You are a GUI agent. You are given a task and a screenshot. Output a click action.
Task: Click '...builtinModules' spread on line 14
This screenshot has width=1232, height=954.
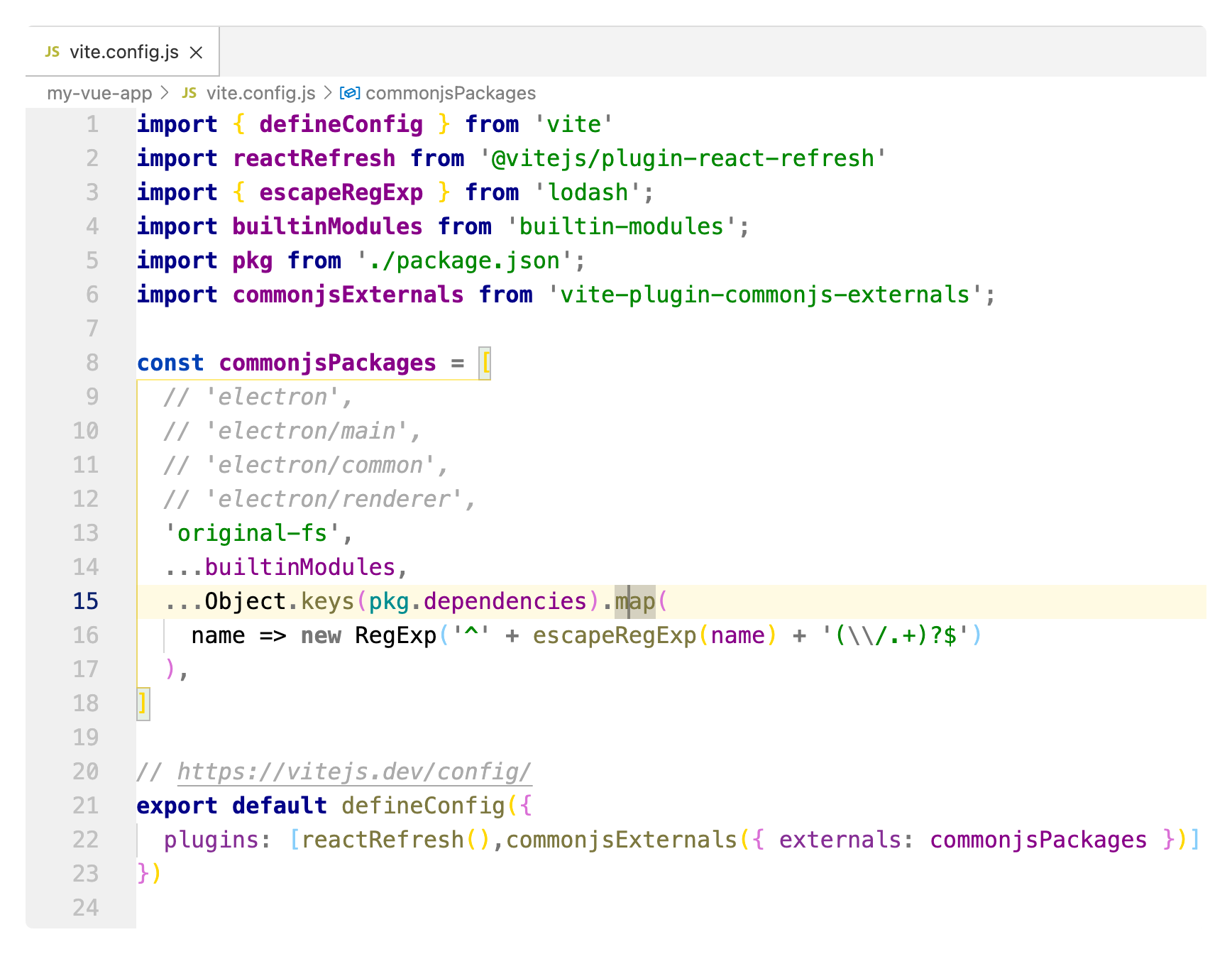(x=280, y=567)
